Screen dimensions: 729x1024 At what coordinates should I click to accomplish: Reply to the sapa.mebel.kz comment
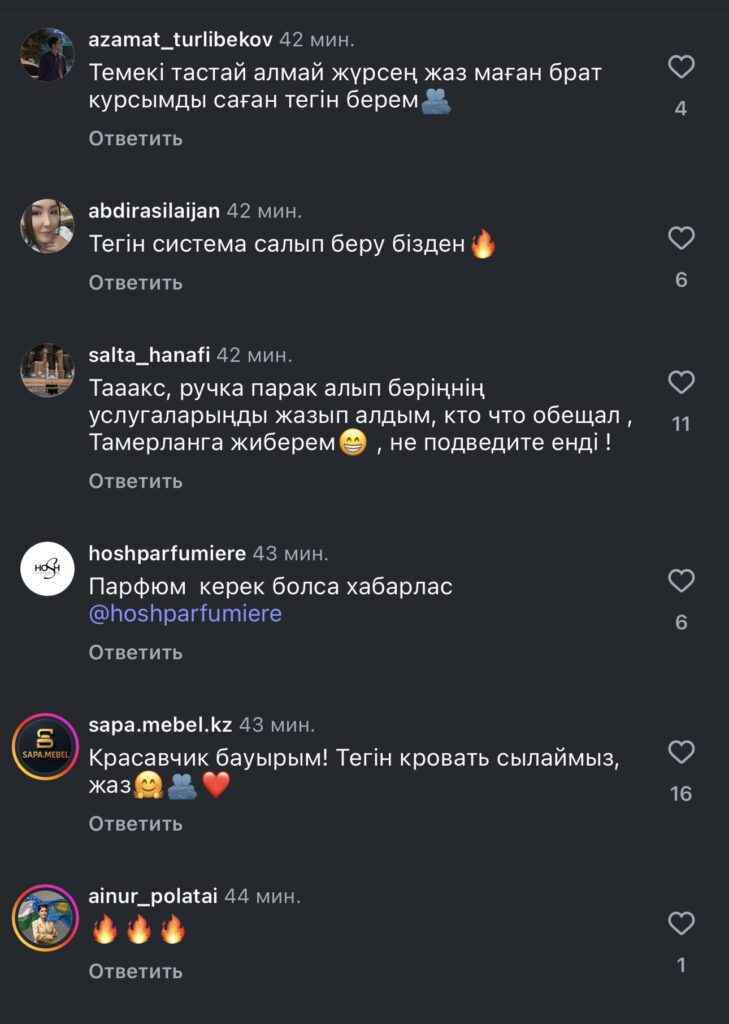pos(135,823)
